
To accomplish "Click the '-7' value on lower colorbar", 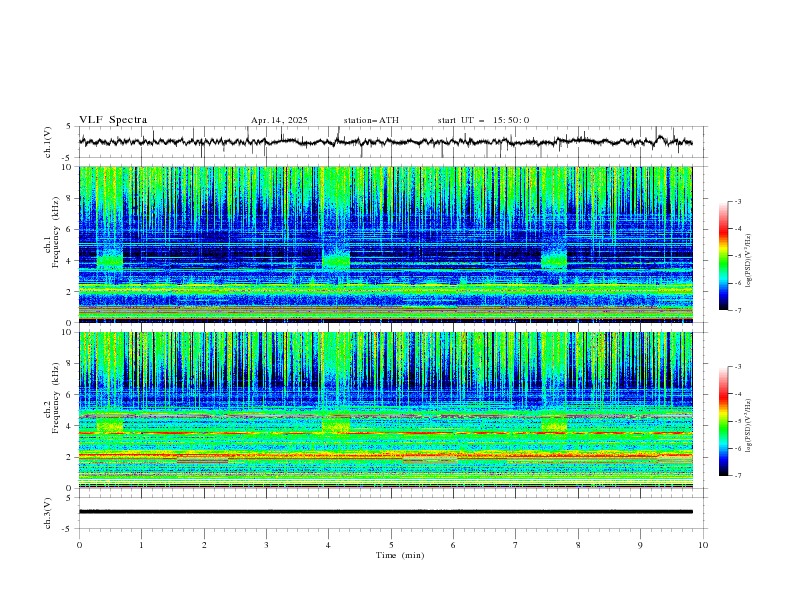I will (x=737, y=476).
